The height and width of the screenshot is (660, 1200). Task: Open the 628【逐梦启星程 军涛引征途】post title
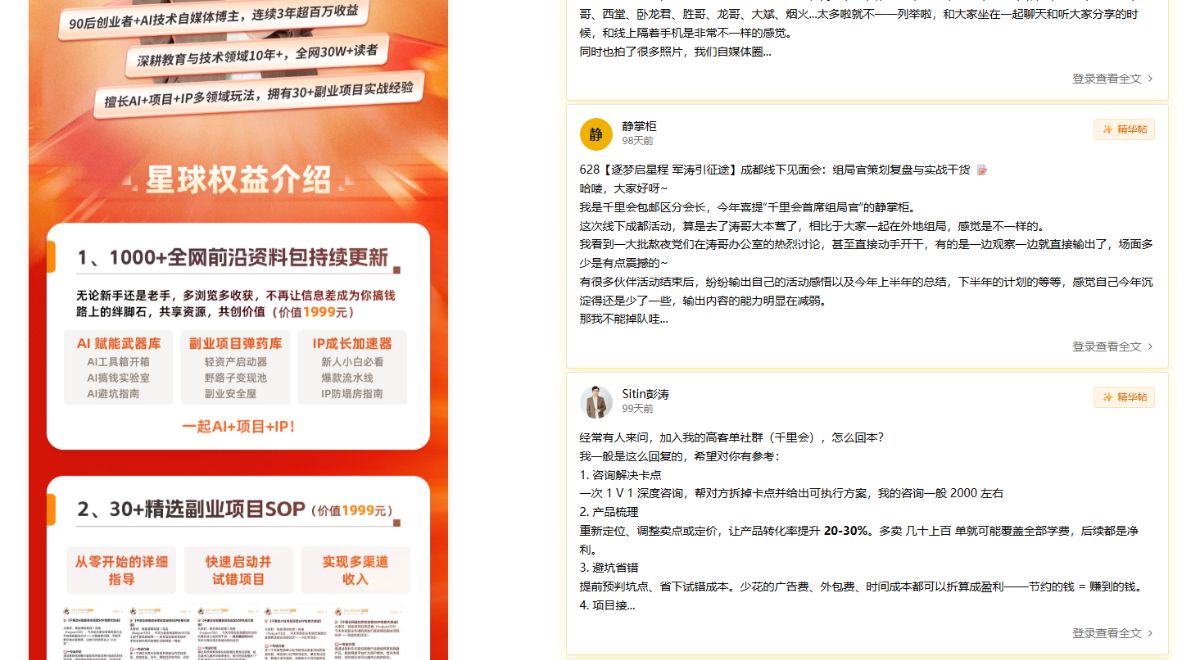[x=775, y=170]
